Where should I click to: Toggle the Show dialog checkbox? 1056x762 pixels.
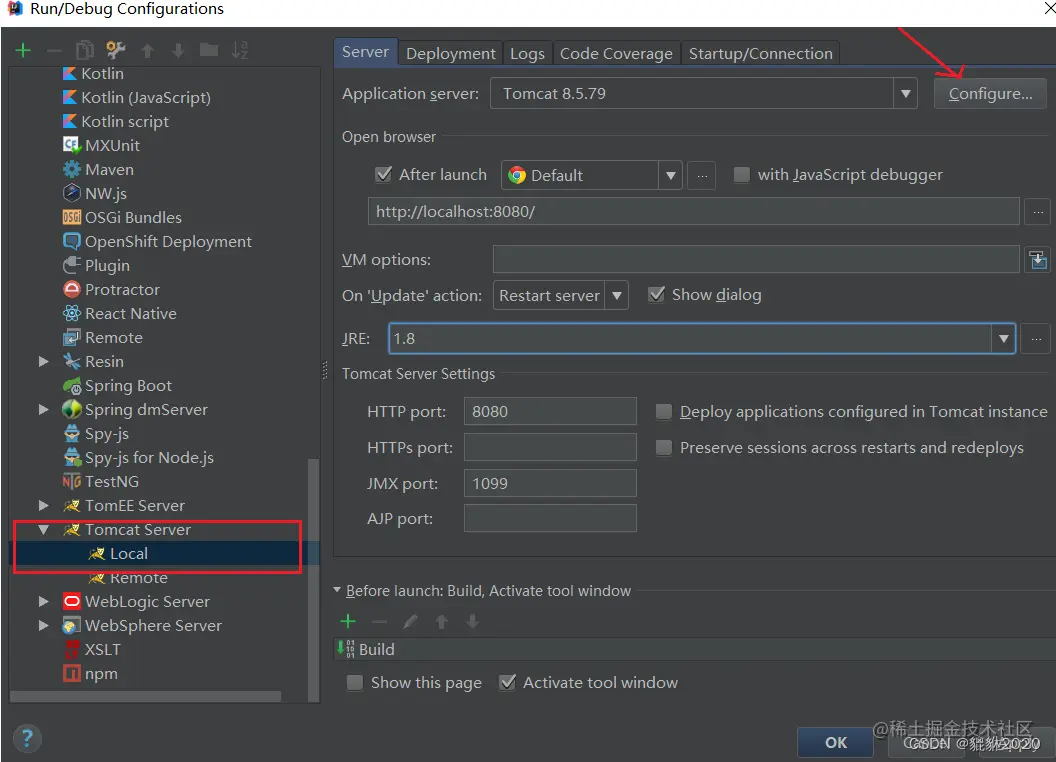(x=656, y=294)
